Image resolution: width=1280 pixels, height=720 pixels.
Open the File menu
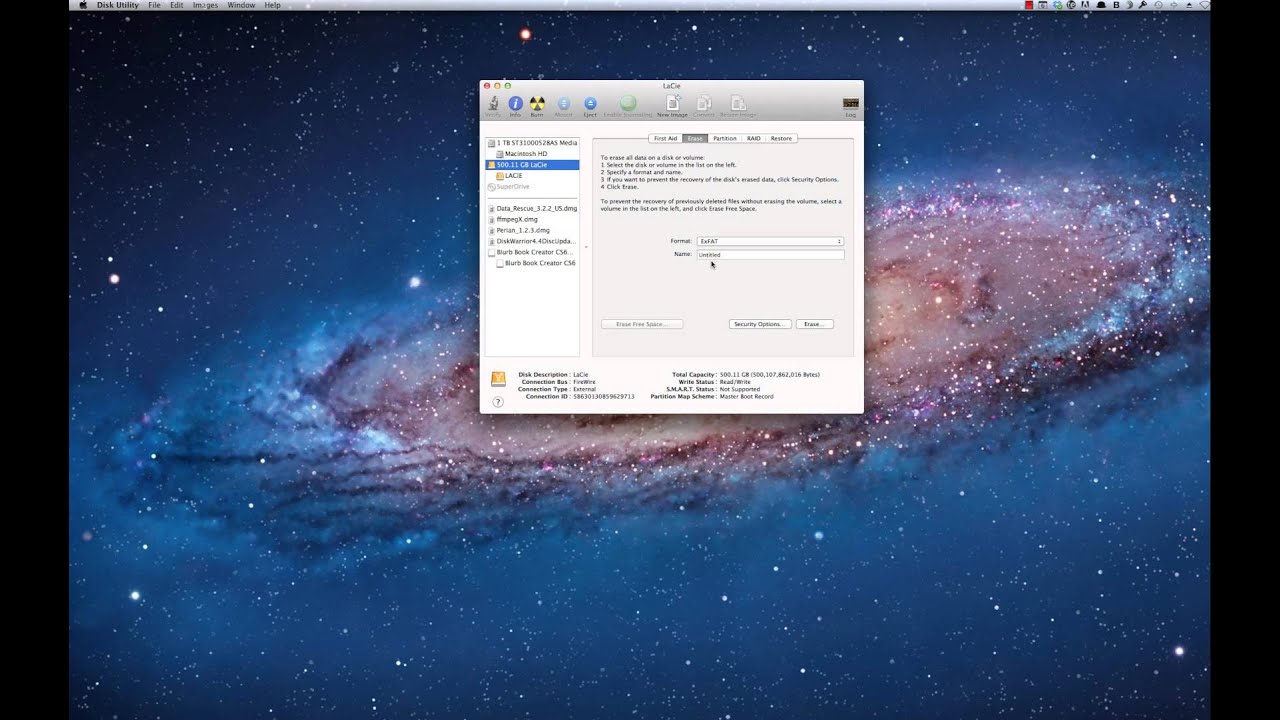[154, 5]
